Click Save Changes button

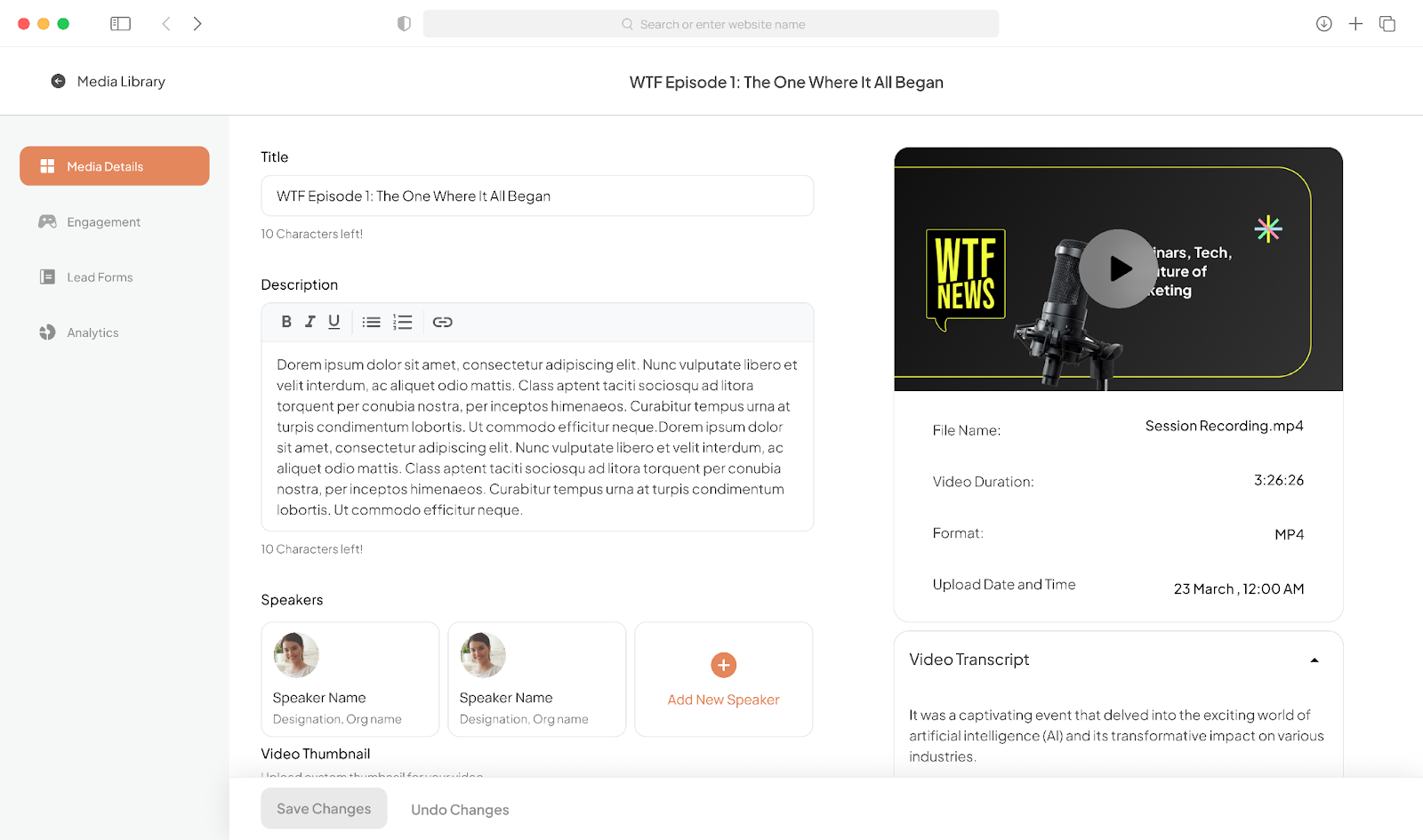324,809
